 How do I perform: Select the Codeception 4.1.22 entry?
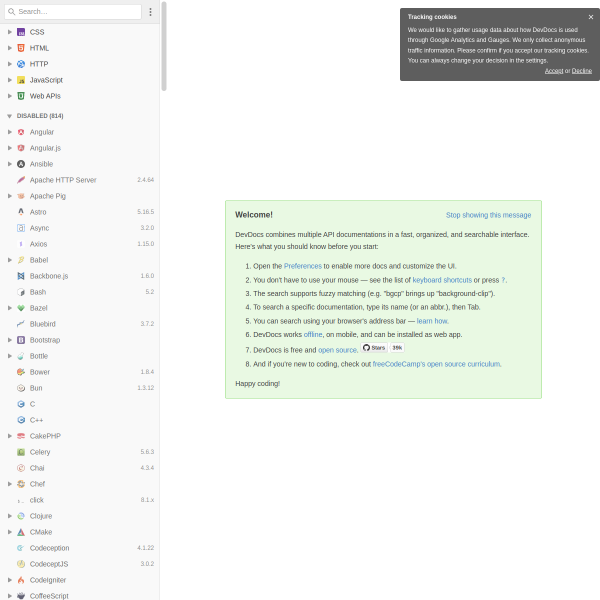(80, 548)
